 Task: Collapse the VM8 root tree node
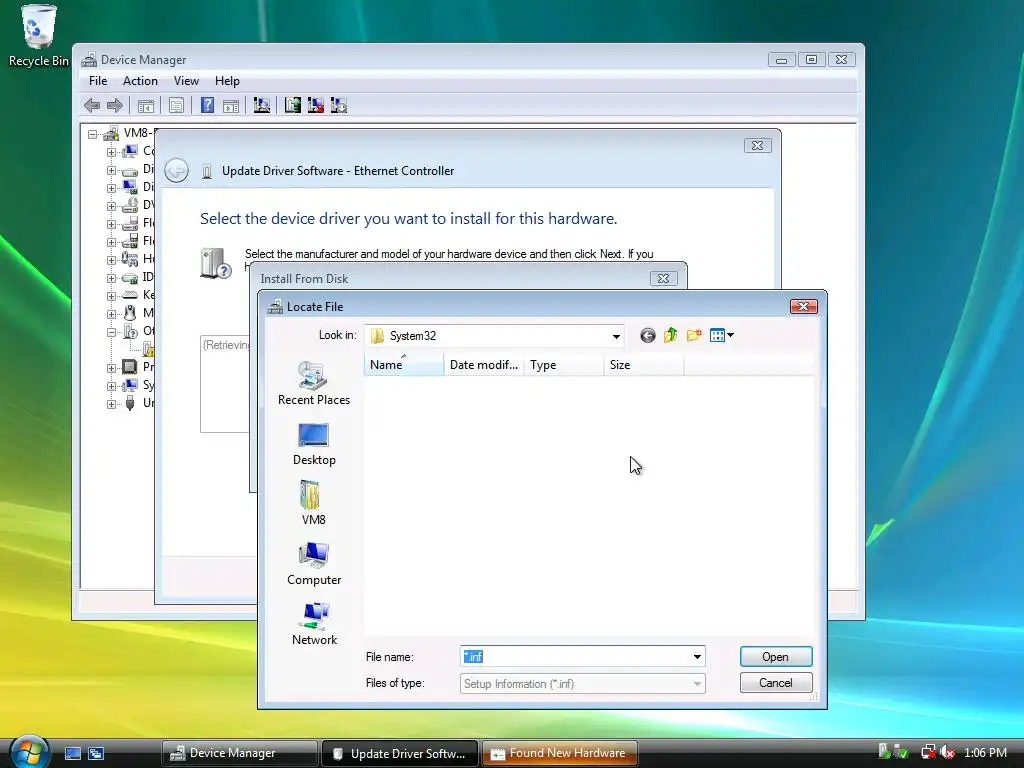coord(93,135)
